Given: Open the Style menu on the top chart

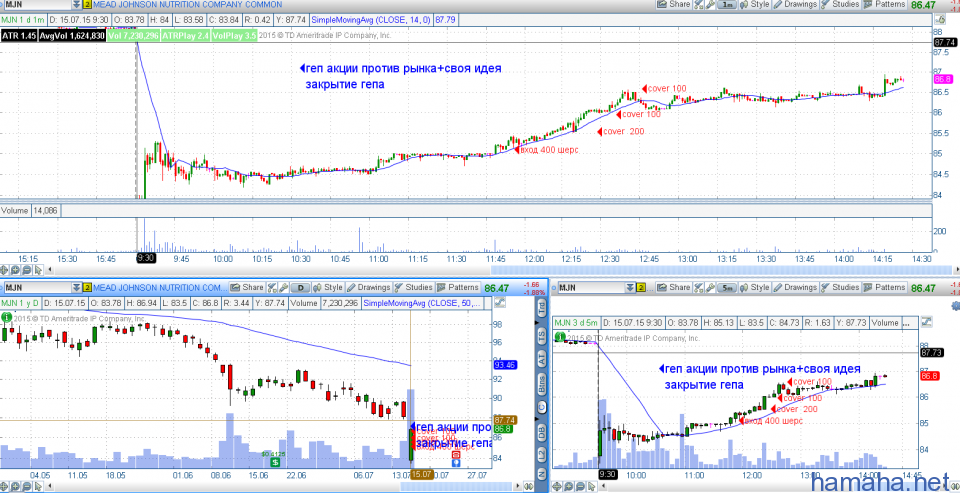Looking at the screenshot, I should click(x=754, y=4).
